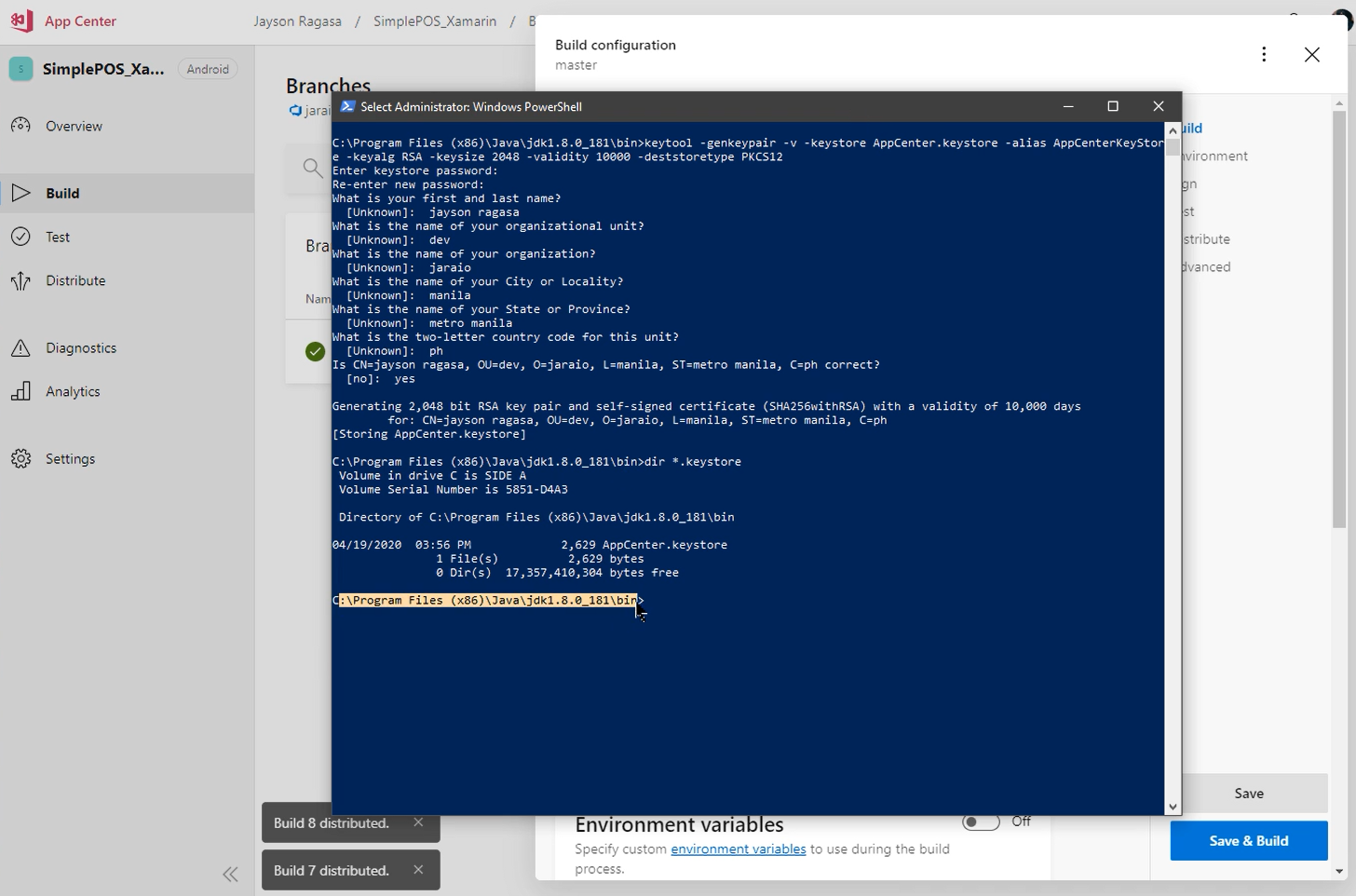Collapse the sidebar with double chevron
This screenshot has height=896, width=1356.
(231, 874)
